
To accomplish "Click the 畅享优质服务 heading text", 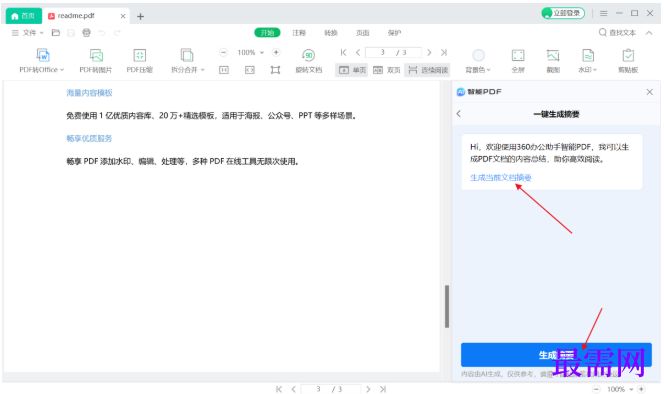I will click(89, 138).
